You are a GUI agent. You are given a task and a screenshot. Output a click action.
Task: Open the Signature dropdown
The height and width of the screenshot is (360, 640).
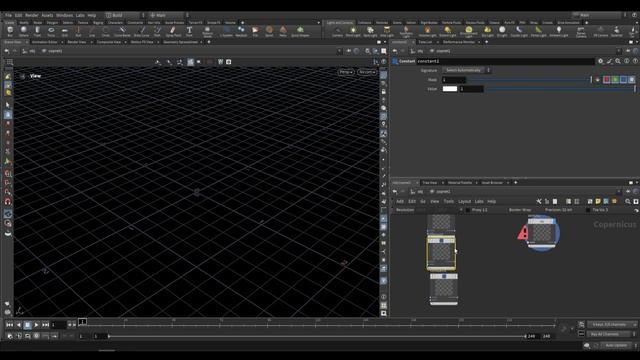[x=466, y=70]
